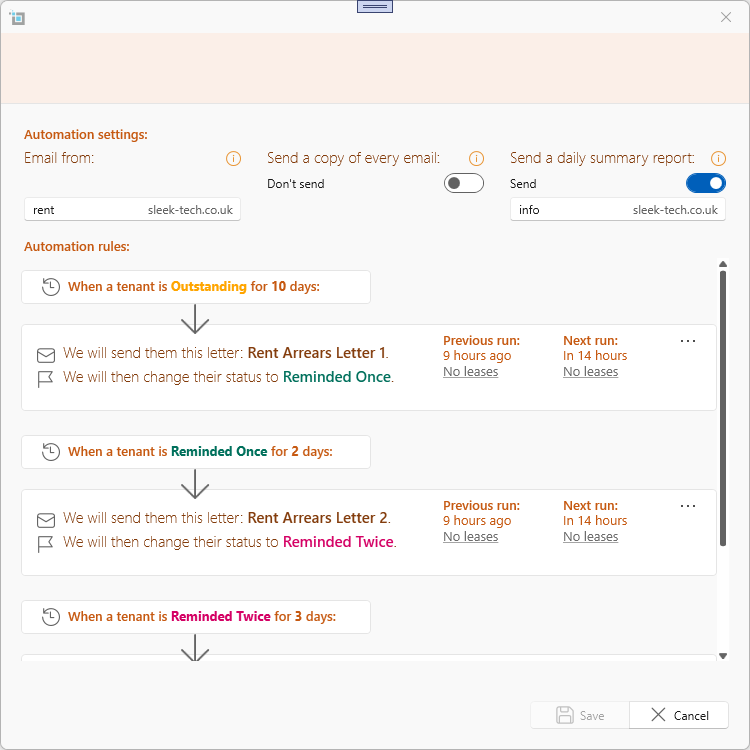The height and width of the screenshot is (750, 750).
Task: Turn off the daily summary report toggle
Action: [706, 183]
